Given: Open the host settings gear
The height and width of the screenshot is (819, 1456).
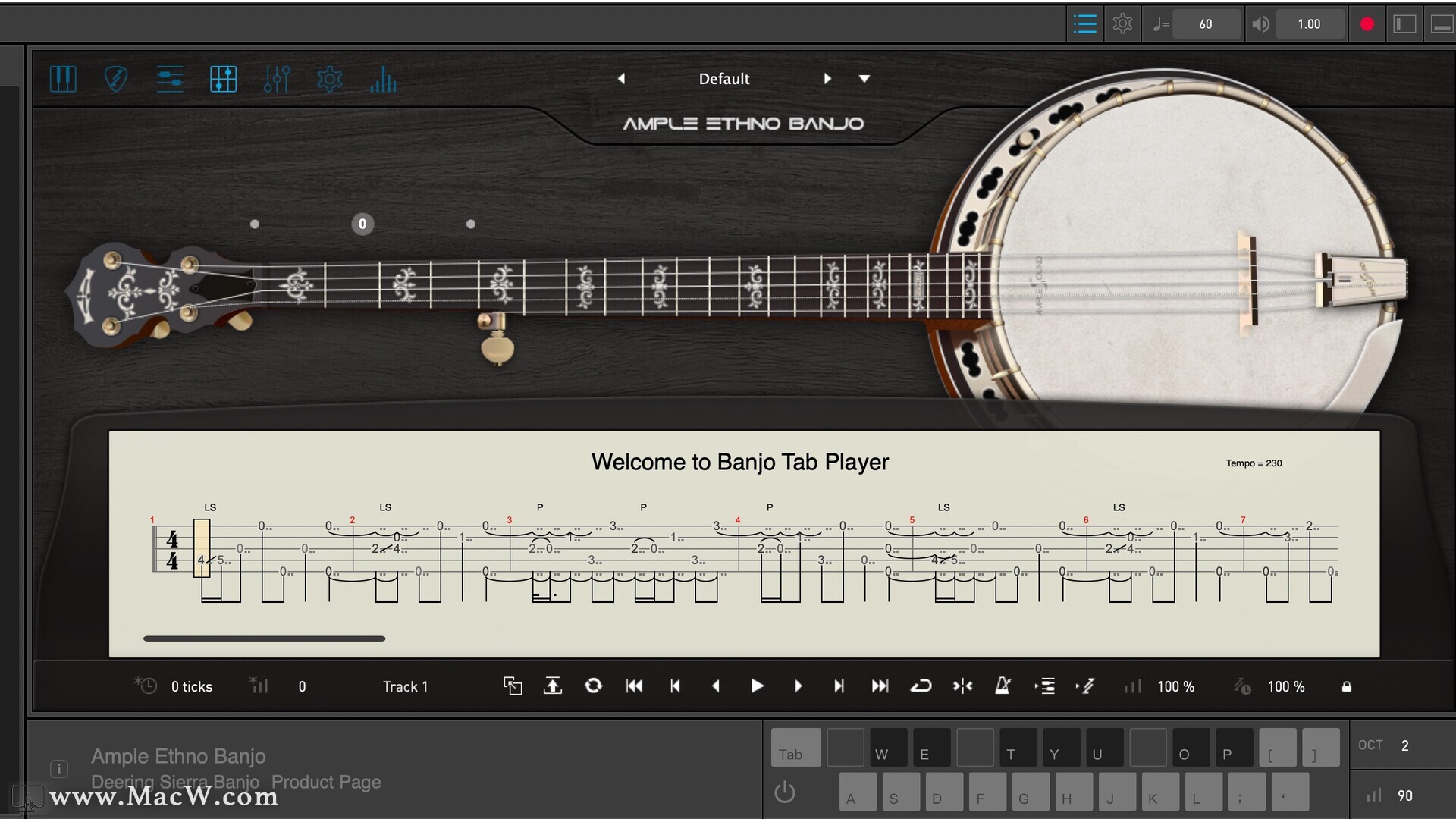Looking at the screenshot, I should point(1123,24).
